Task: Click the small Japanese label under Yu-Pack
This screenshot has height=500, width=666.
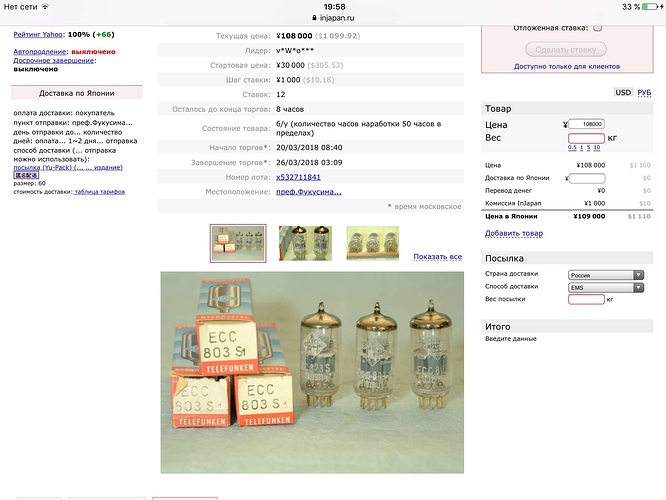Action: pos(26,175)
